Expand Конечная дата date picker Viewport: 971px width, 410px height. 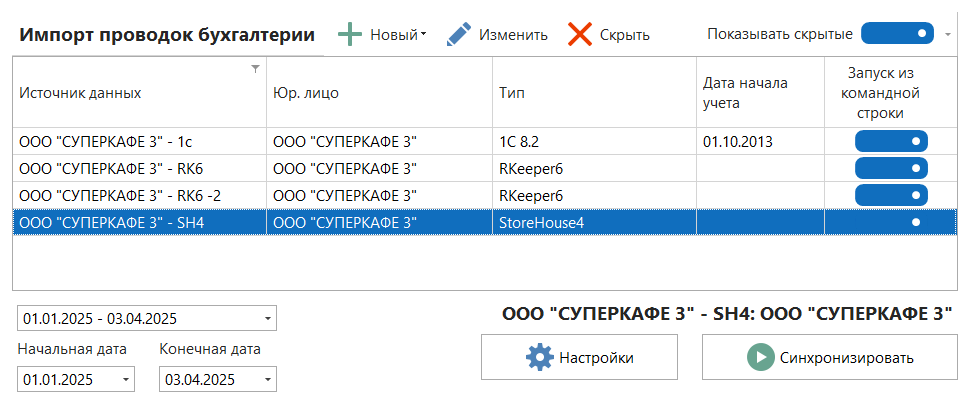(x=267, y=380)
